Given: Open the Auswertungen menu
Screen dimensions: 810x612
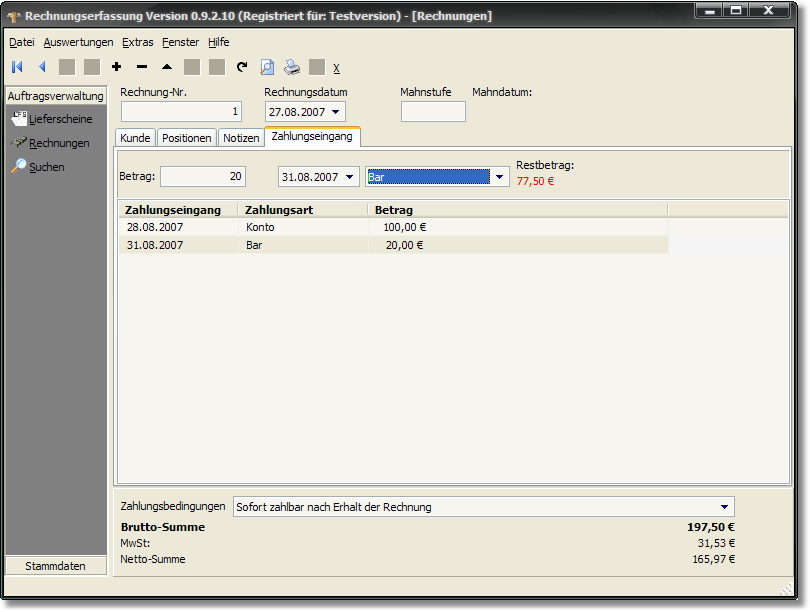Looking at the screenshot, I should [79, 42].
